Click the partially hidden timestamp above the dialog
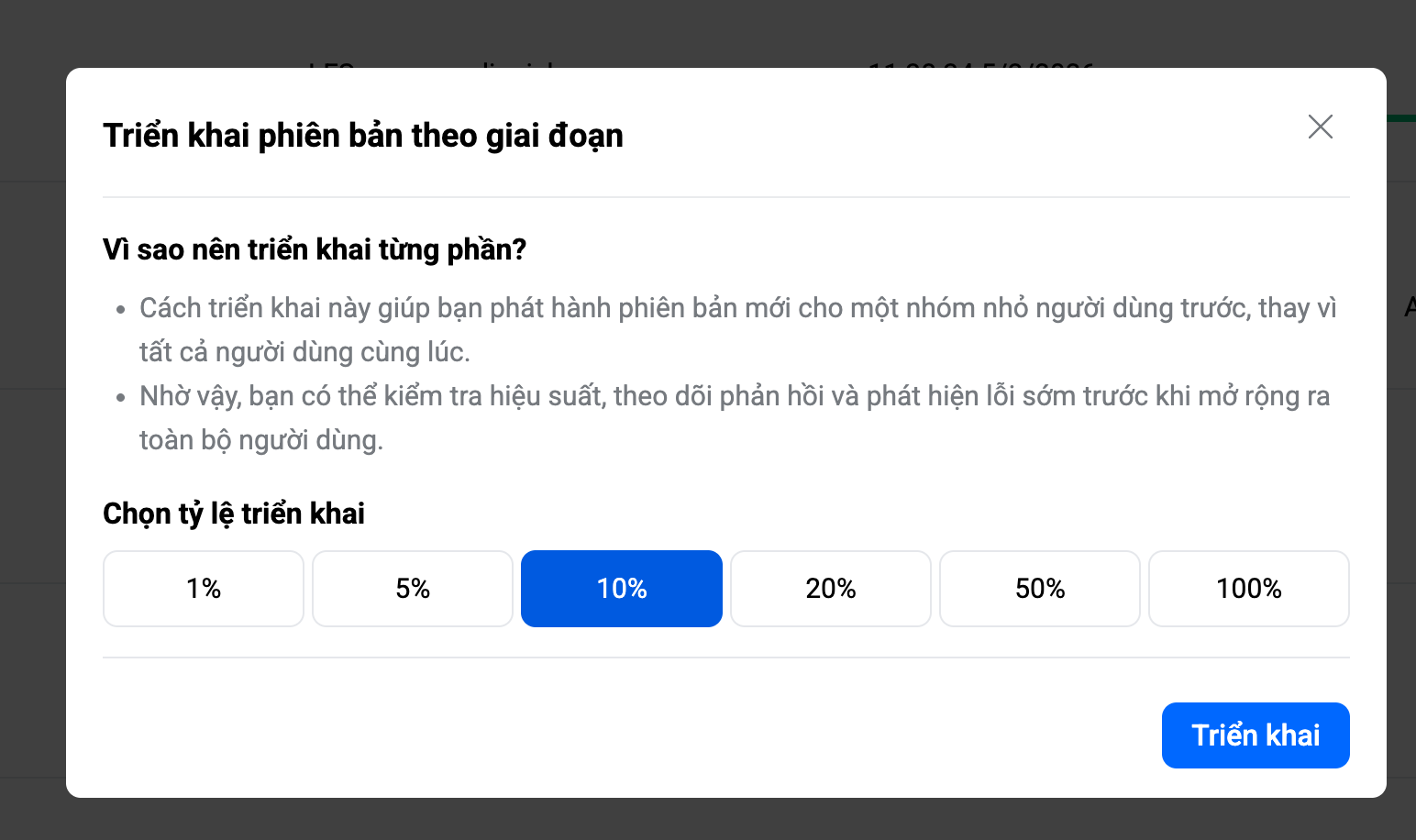This screenshot has width=1416, height=840. (979, 64)
